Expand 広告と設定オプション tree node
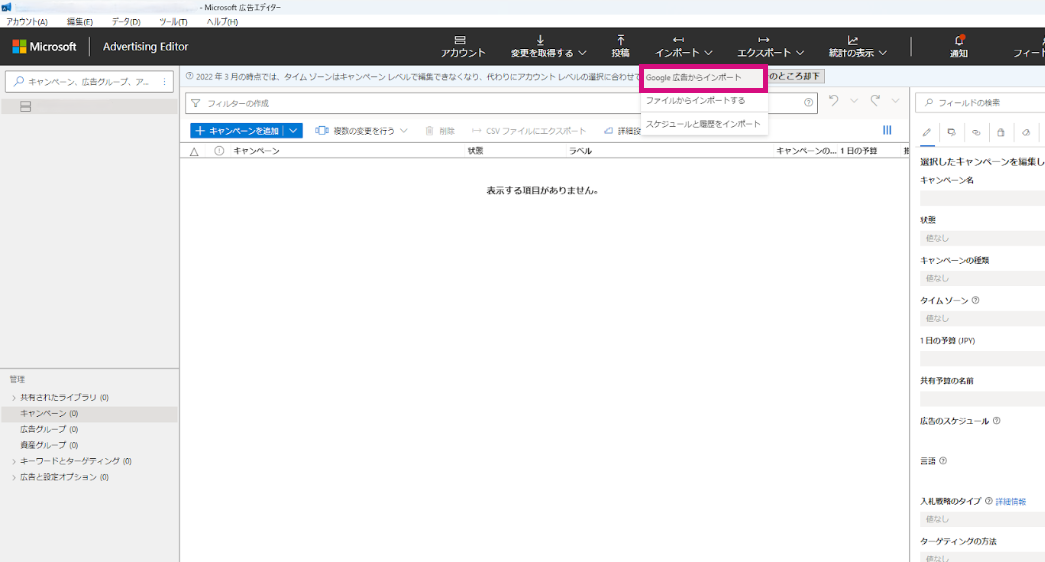The width and height of the screenshot is (1045, 562). (14, 477)
